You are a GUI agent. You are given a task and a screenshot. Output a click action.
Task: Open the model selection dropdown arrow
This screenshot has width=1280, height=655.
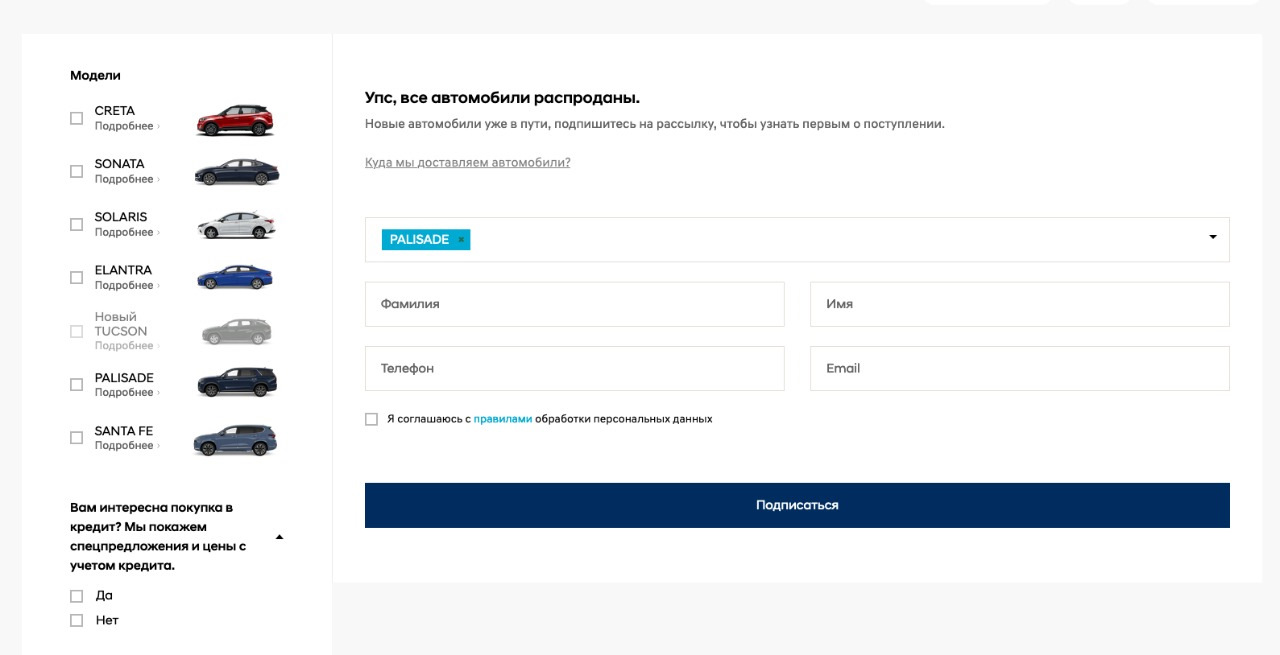pyautogui.click(x=1213, y=238)
